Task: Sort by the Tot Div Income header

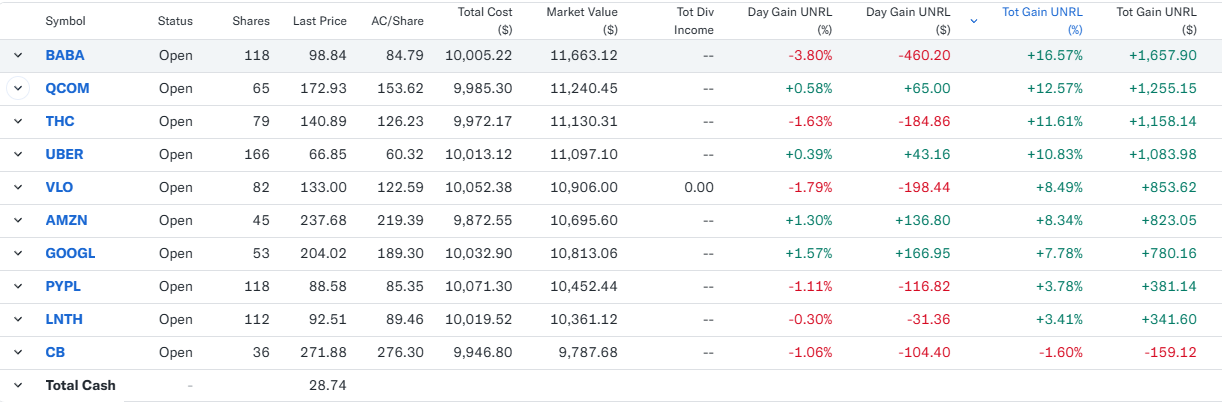Action: pyautogui.click(x=694, y=21)
